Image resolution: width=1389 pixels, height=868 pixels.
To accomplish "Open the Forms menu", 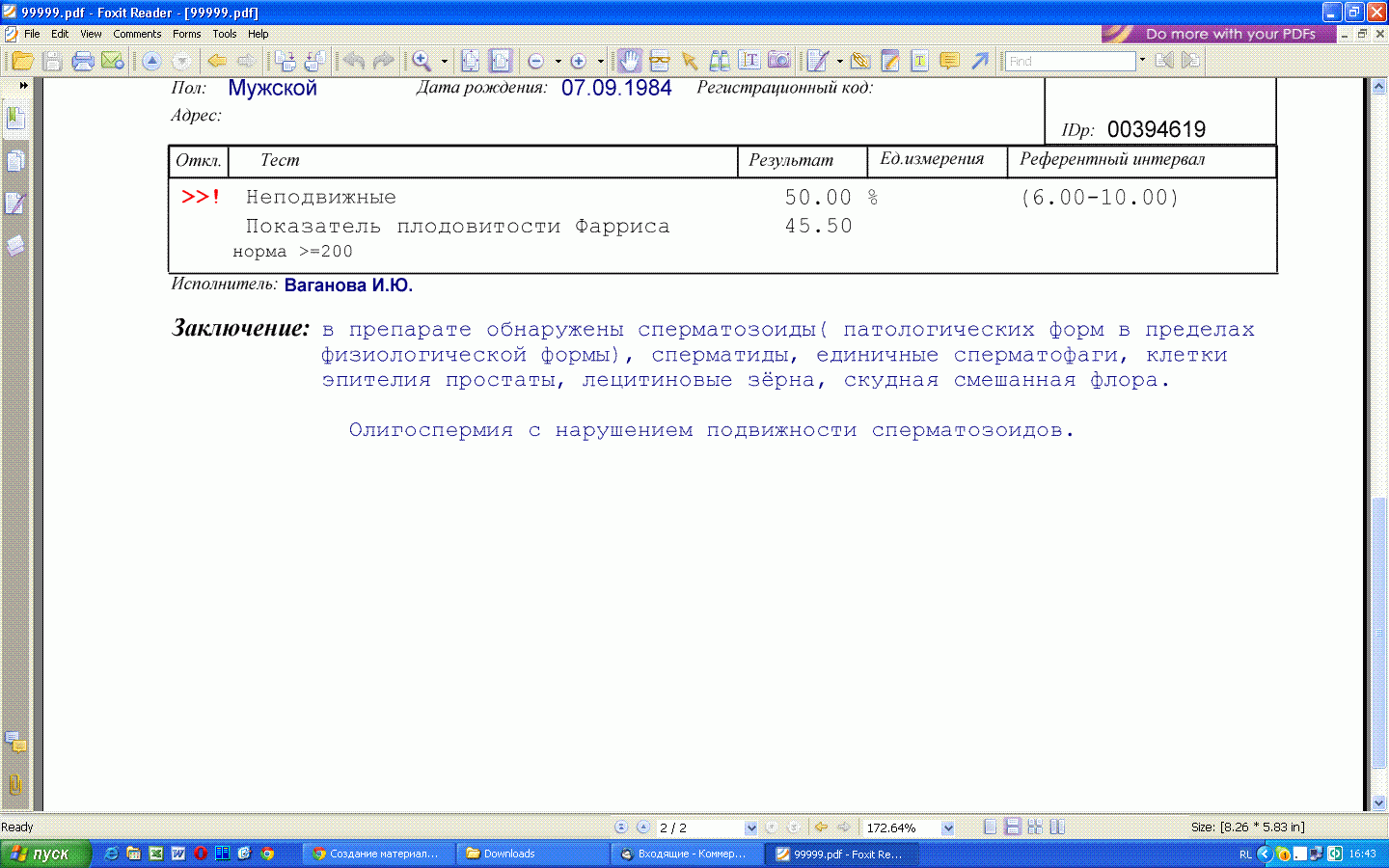I will pyautogui.click(x=186, y=34).
